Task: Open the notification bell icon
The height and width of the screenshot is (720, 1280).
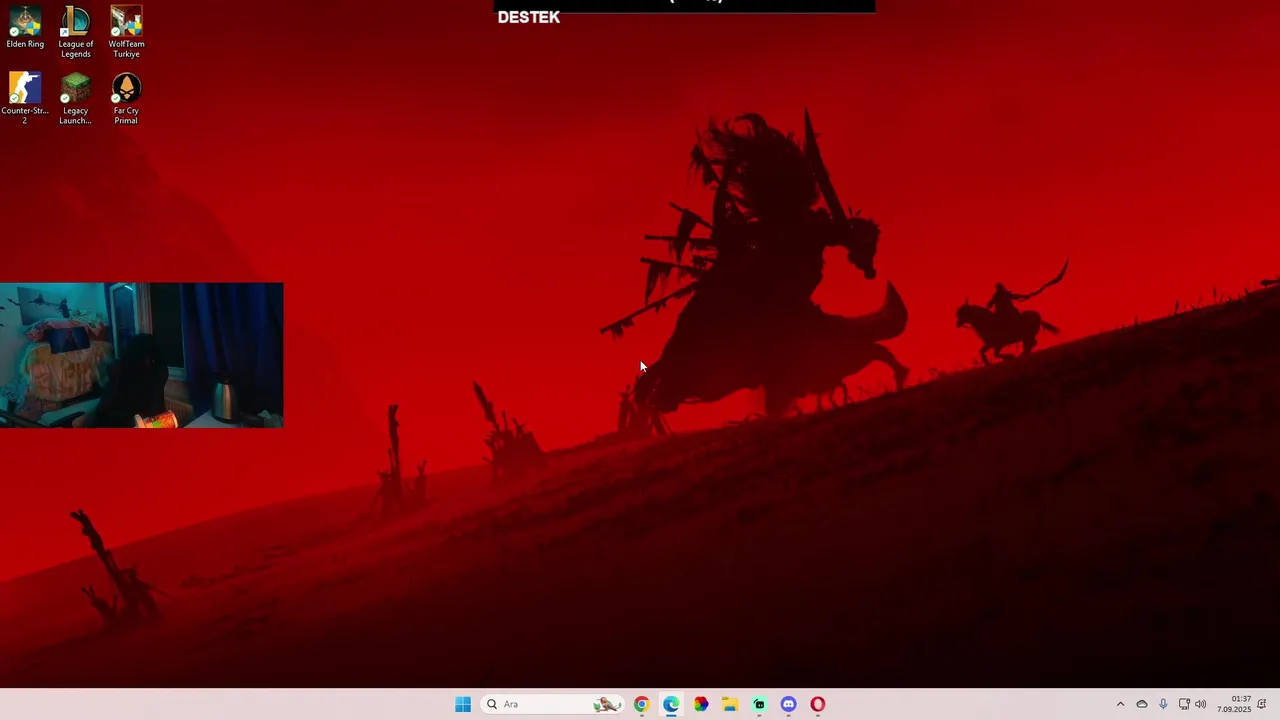Action: [1262, 704]
